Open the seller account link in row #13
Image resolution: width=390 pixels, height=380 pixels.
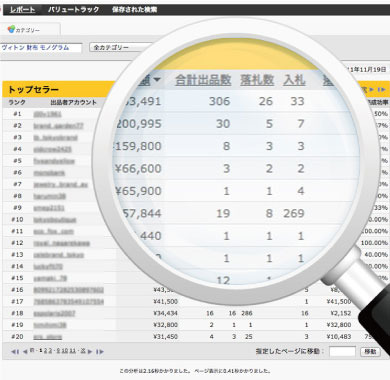(x=58, y=255)
